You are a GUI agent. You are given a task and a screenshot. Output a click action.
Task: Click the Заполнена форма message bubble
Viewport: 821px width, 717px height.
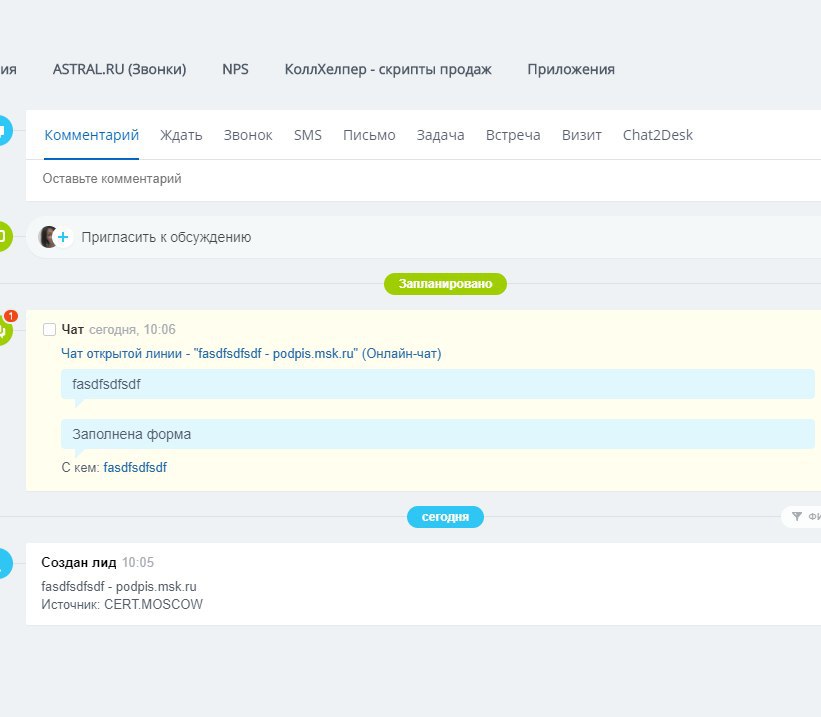438,434
